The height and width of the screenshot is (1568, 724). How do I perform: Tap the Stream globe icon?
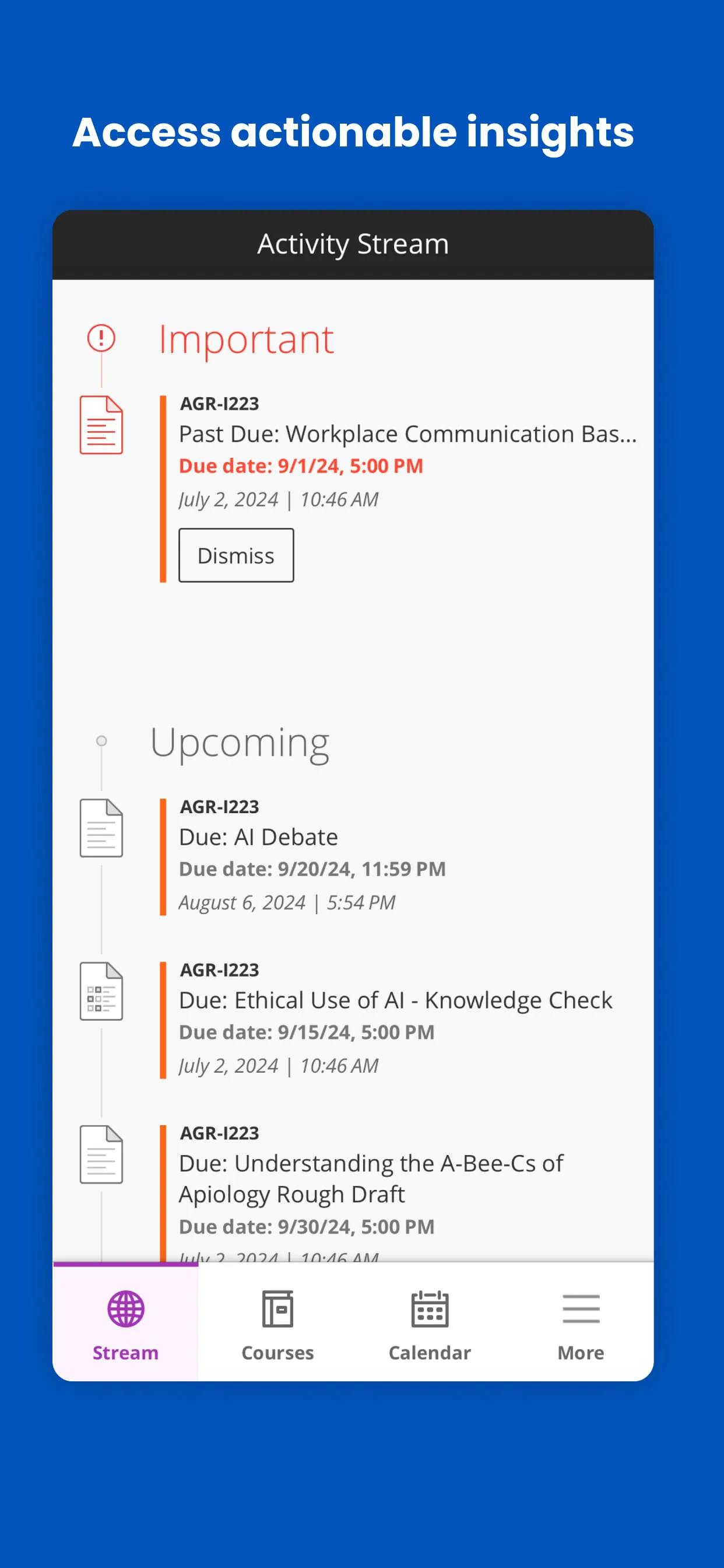tap(126, 1308)
